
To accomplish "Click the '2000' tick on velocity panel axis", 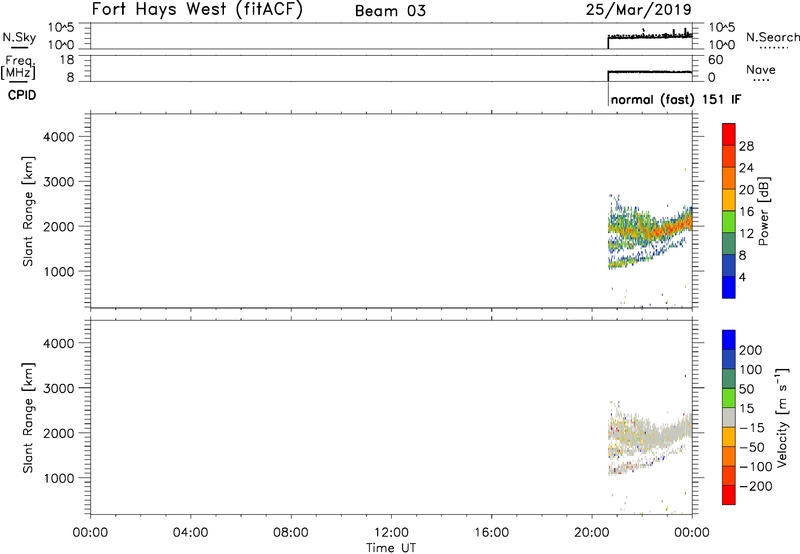I will point(59,433).
